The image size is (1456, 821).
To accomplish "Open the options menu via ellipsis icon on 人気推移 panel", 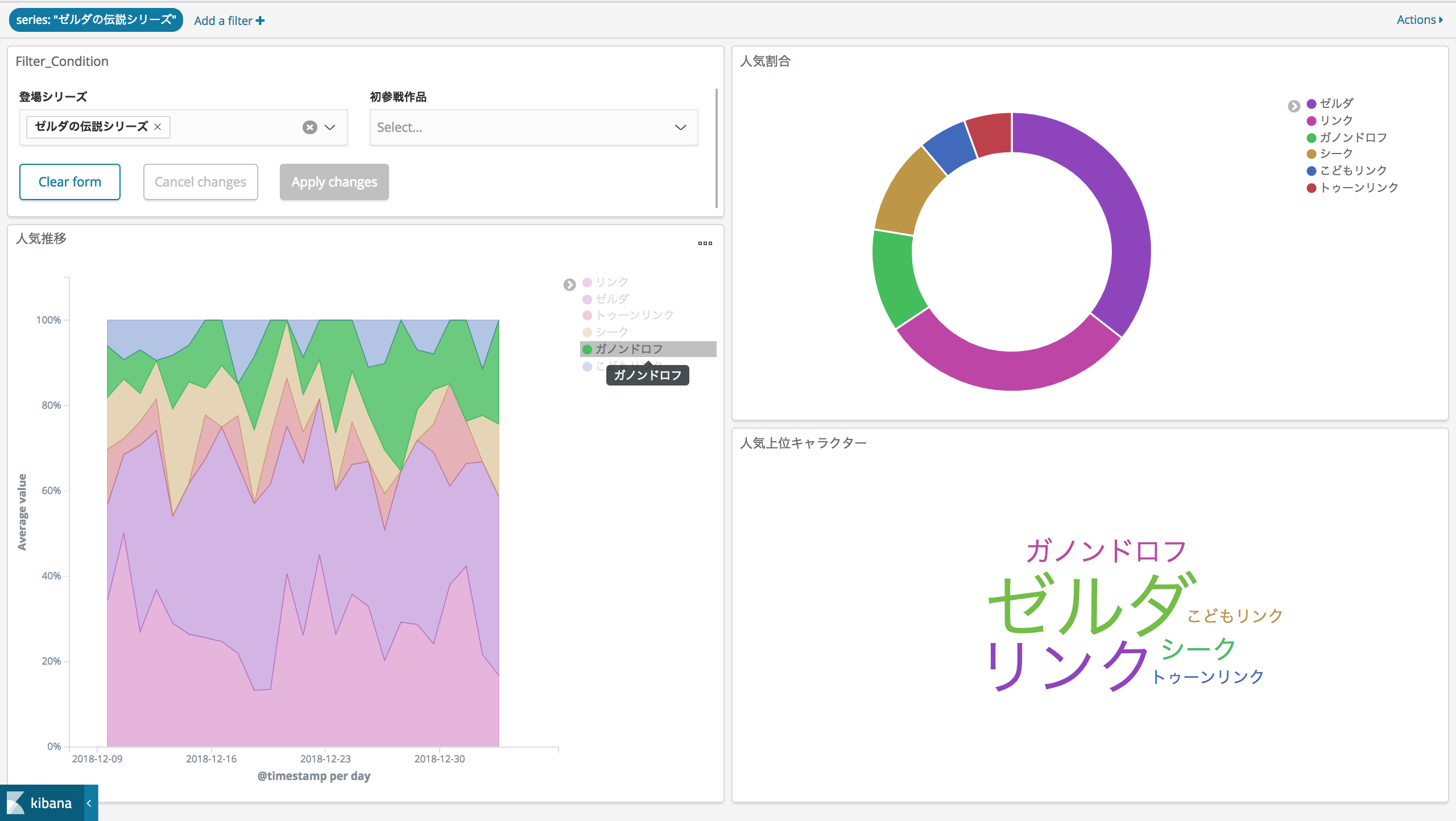I will (705, 243).
